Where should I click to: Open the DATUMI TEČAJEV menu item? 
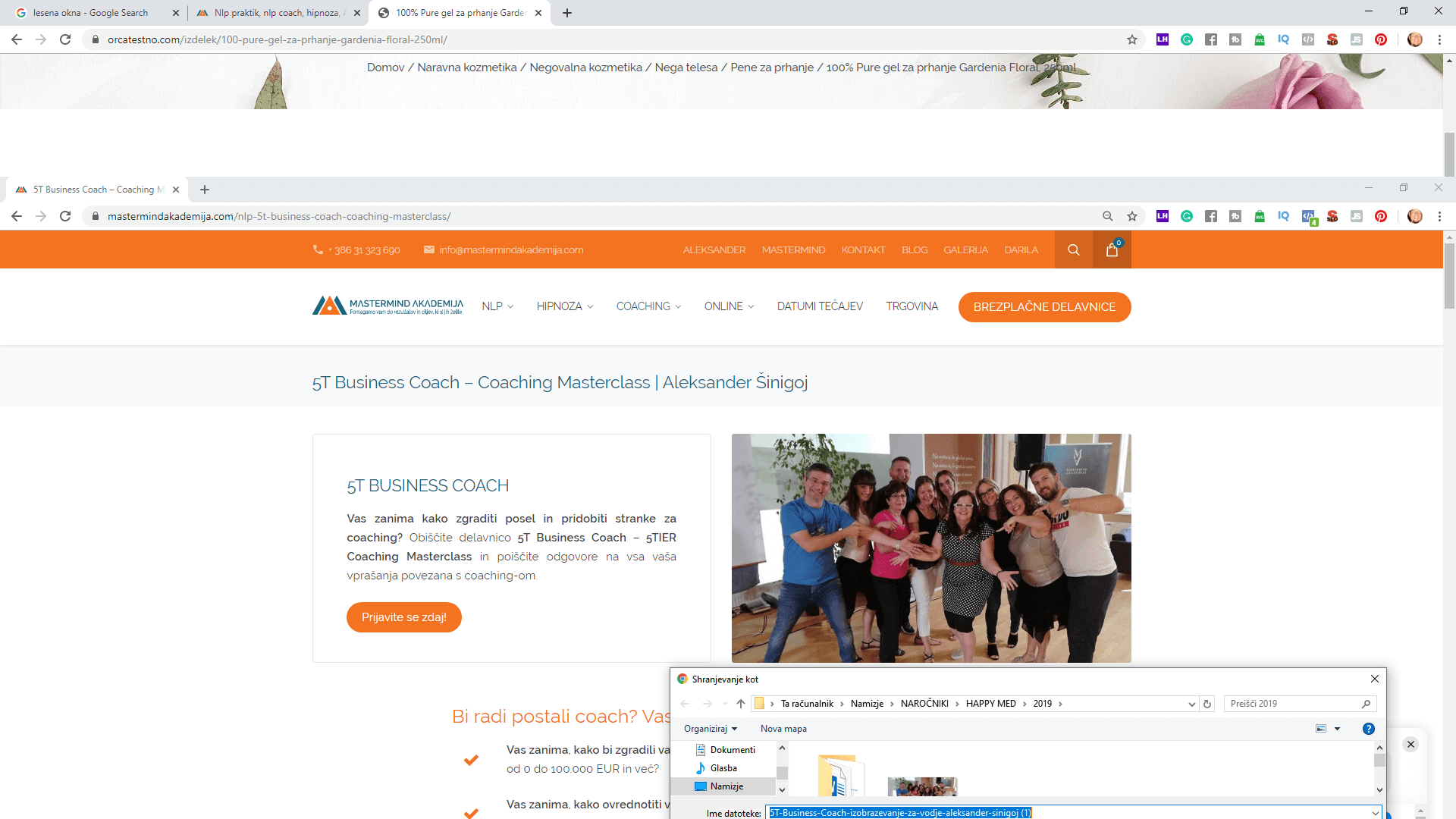point(820,306)
